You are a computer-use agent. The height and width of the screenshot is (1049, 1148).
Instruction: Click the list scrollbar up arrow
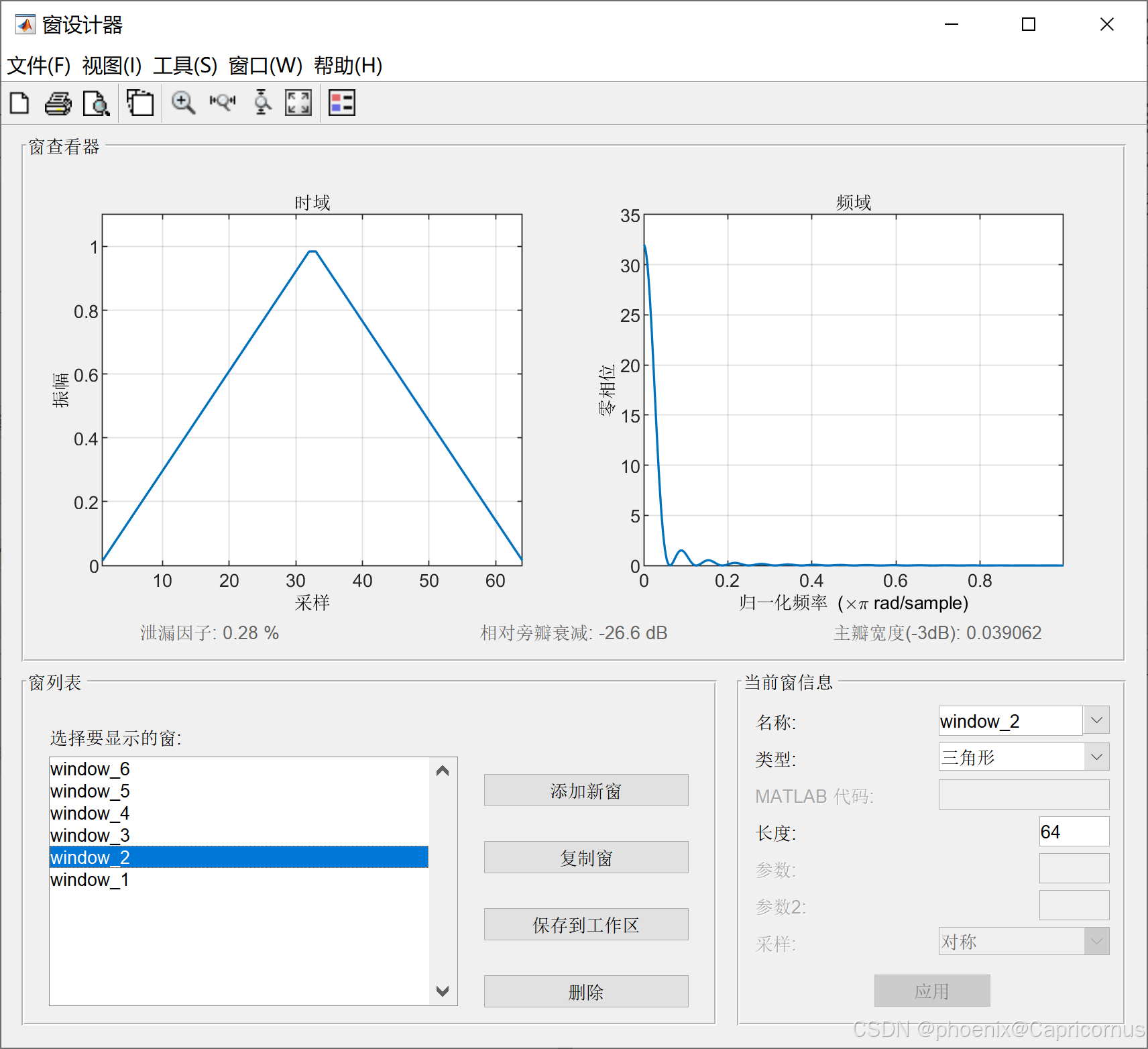point(443,771)
